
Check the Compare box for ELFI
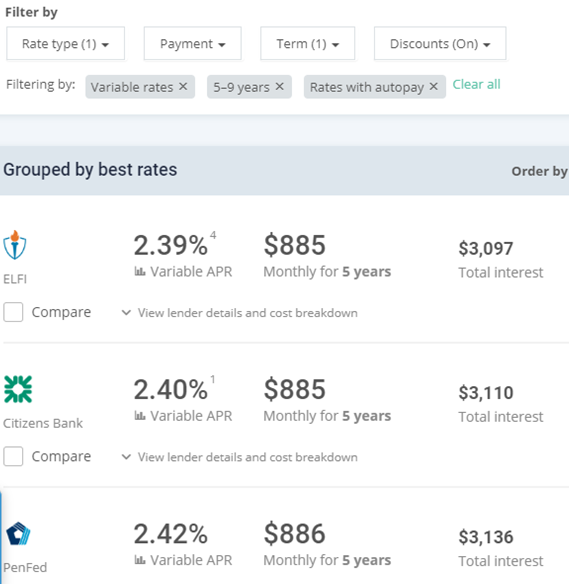(x=13, y=312)
